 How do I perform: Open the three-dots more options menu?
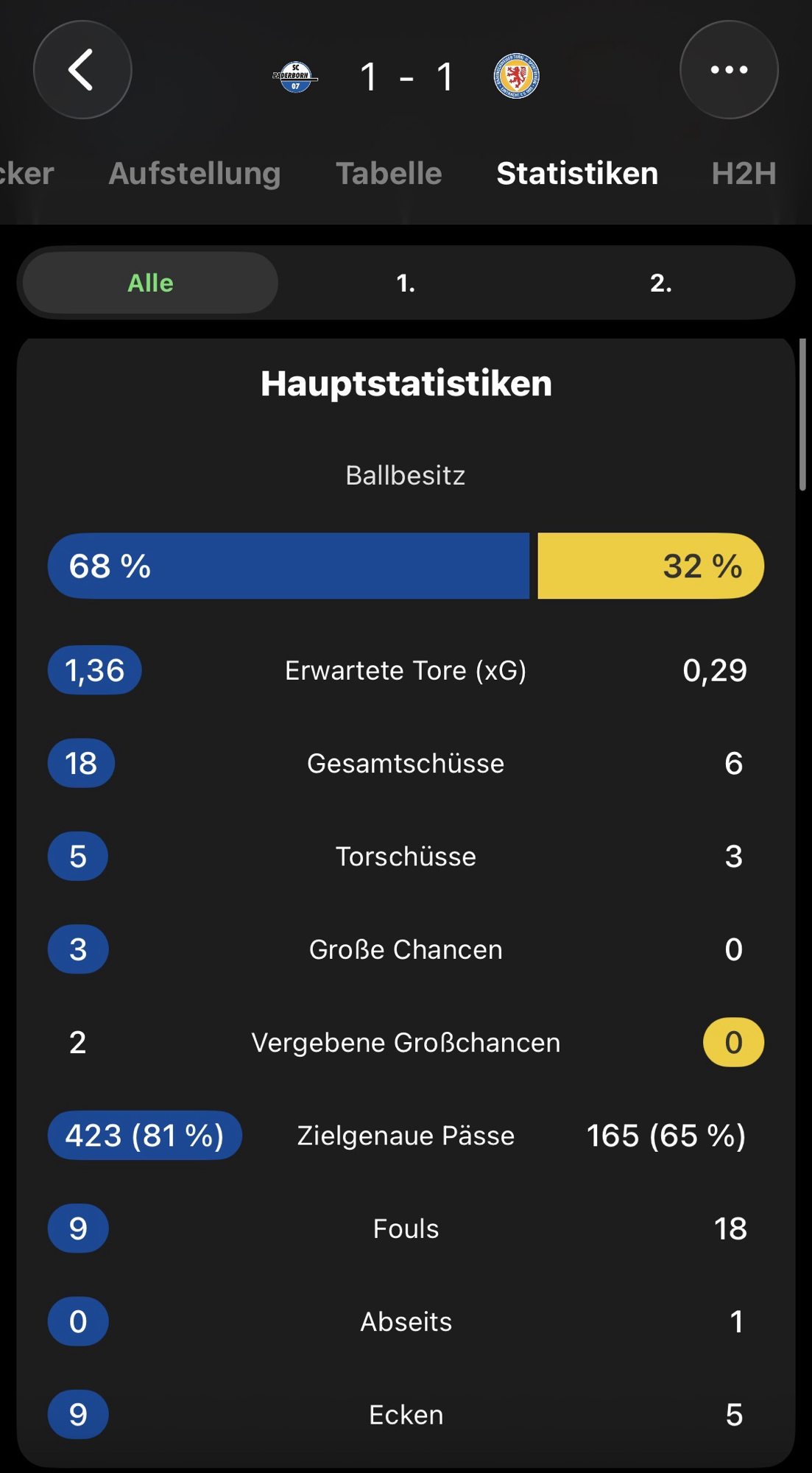(729, 70)
